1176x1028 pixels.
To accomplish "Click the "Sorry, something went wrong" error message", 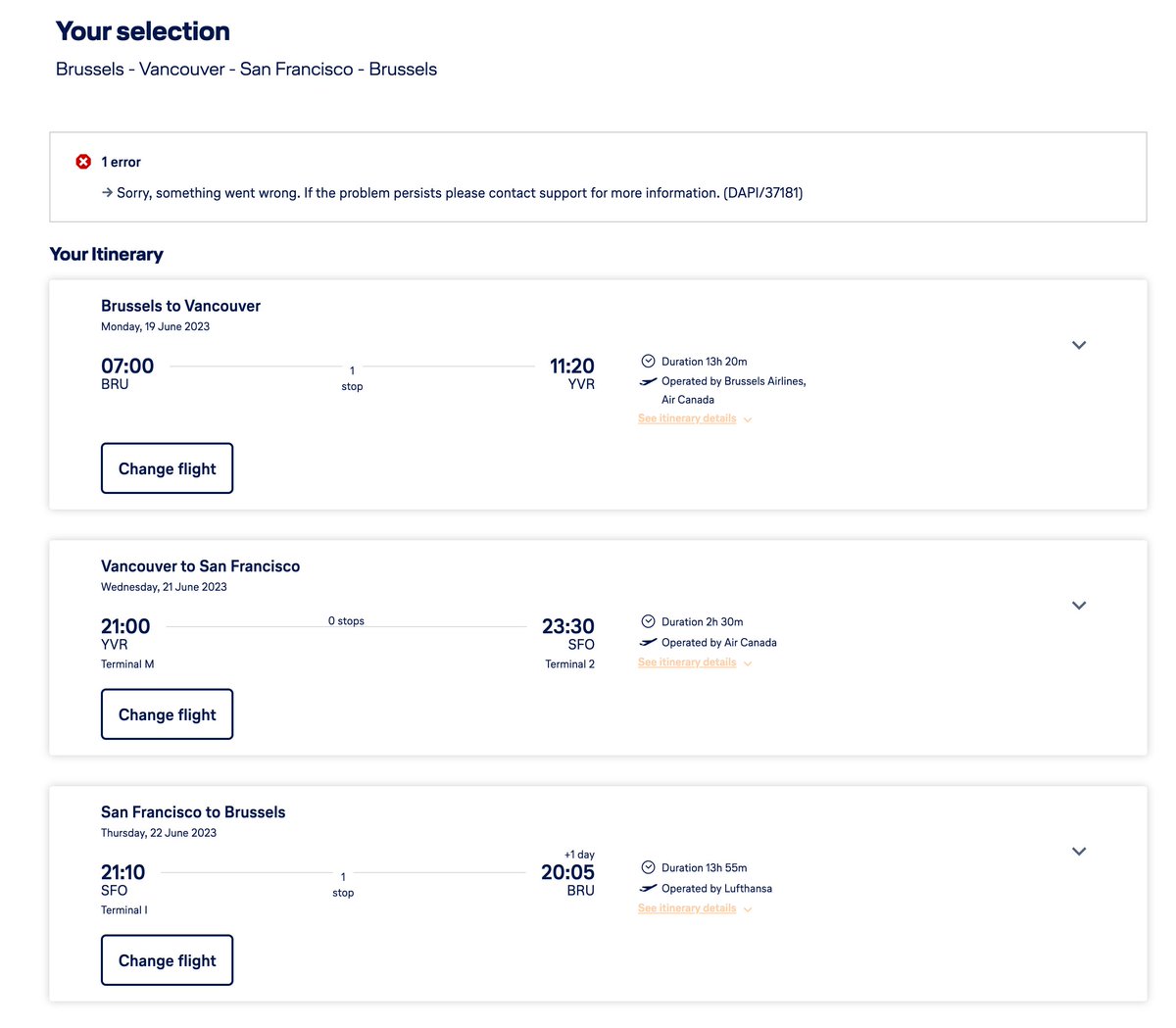I will tap(460, 193).
